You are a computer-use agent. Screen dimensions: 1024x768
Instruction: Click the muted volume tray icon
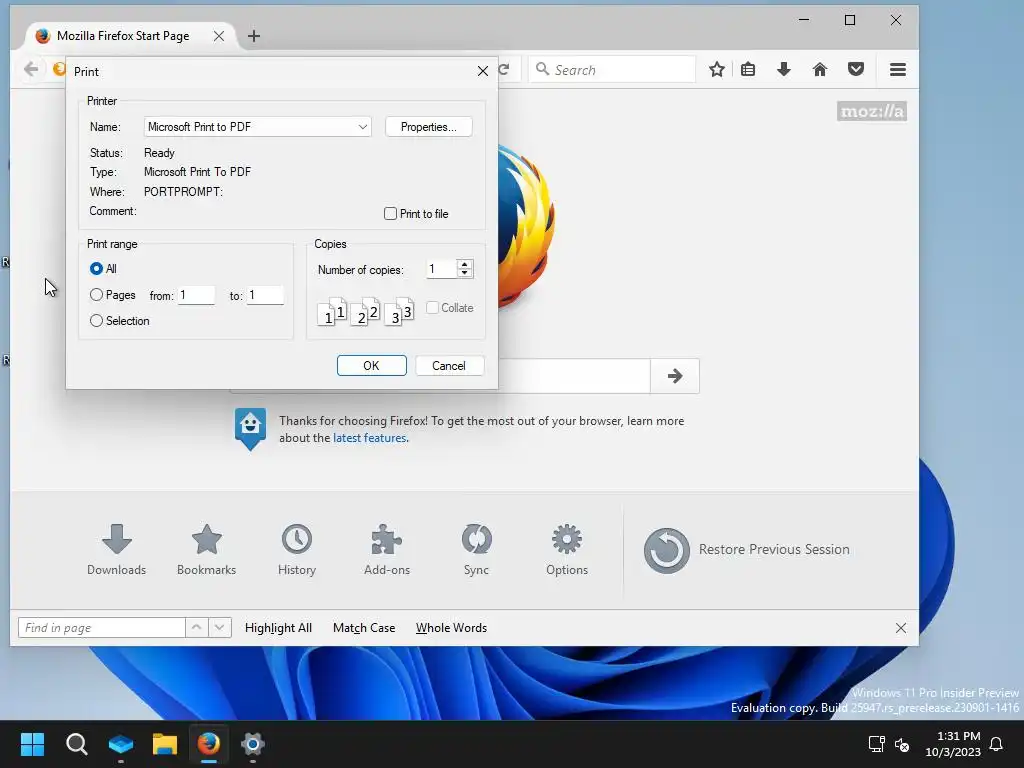[x=902, y=744]
